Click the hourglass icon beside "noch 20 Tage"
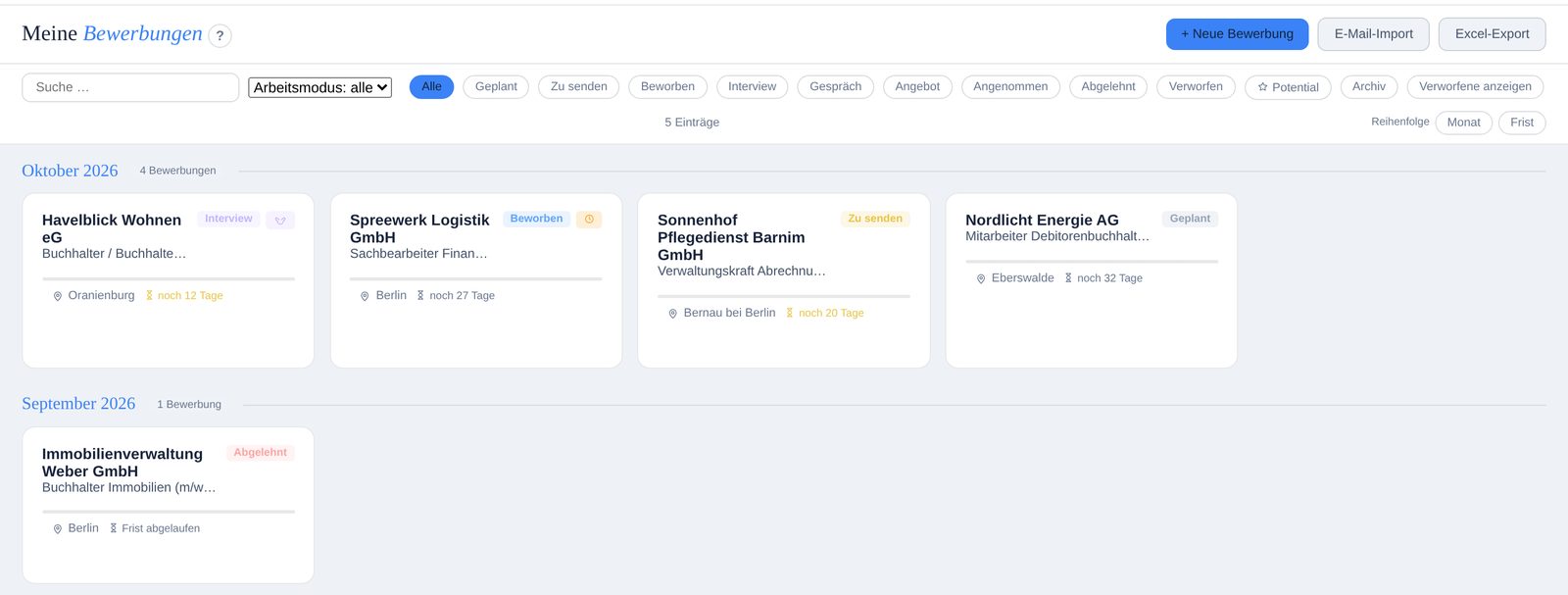This screenshot has width=1568, height=595. [790, 313]
